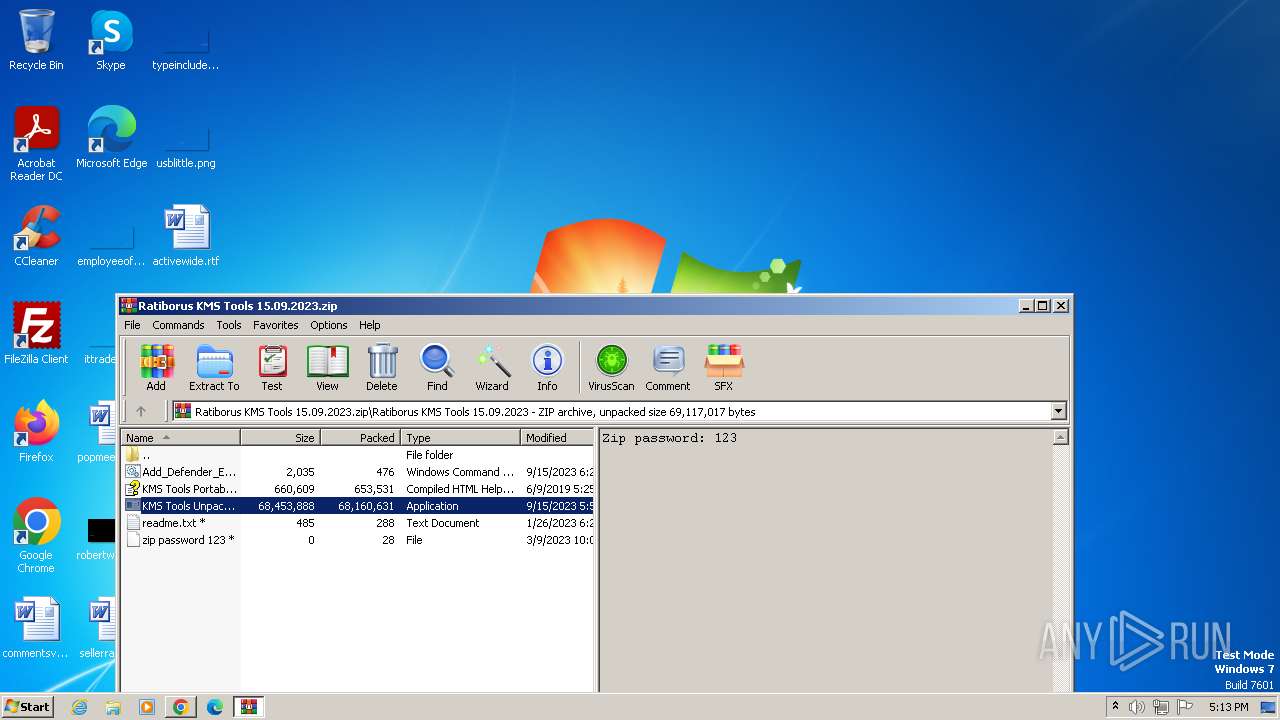Select the KMS Tools Unpac... application row
The image size is (1280, 720).
[x=358, y=506]
